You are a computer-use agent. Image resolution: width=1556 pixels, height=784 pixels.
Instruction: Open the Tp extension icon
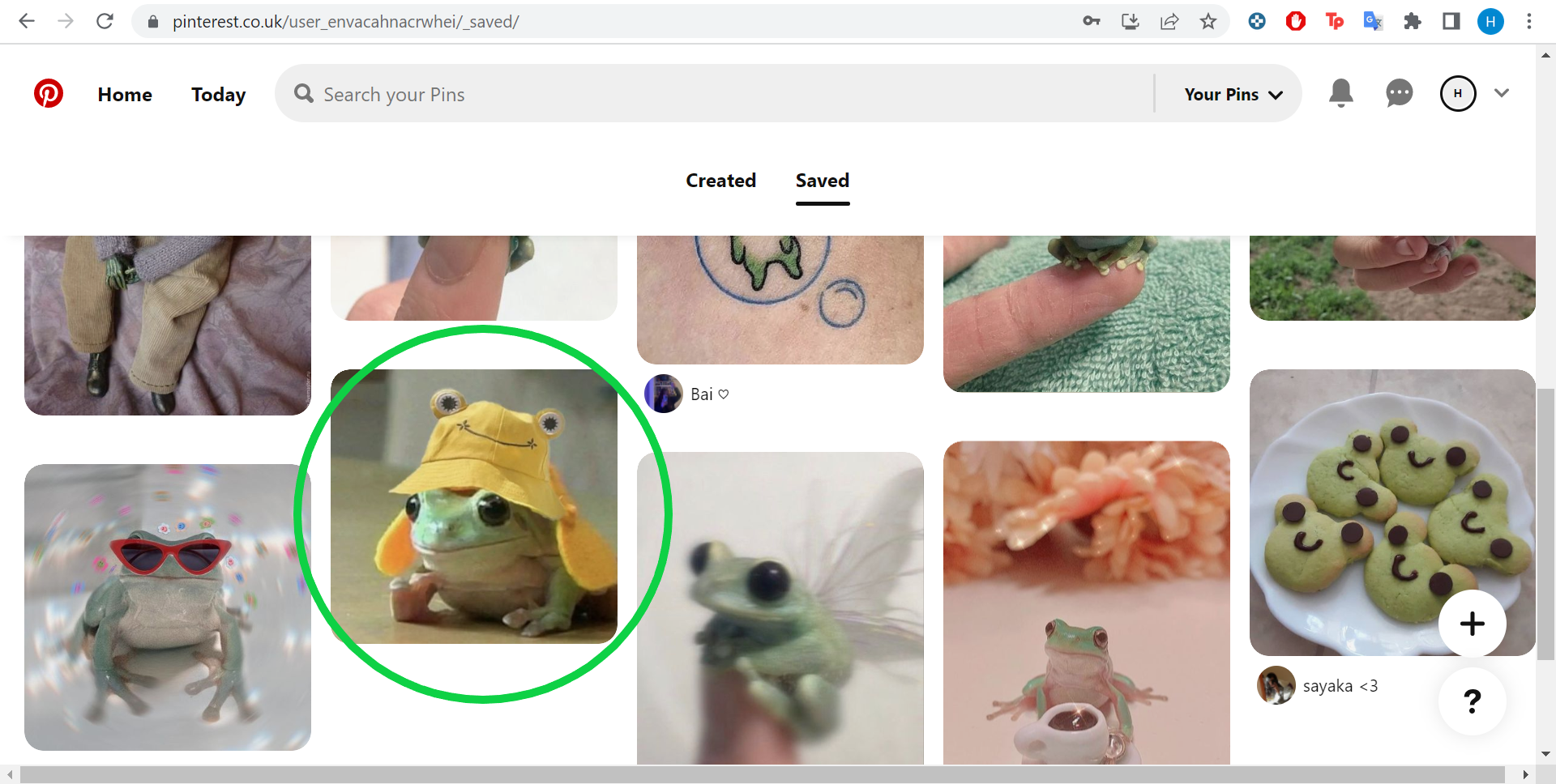click(1335, 21)
